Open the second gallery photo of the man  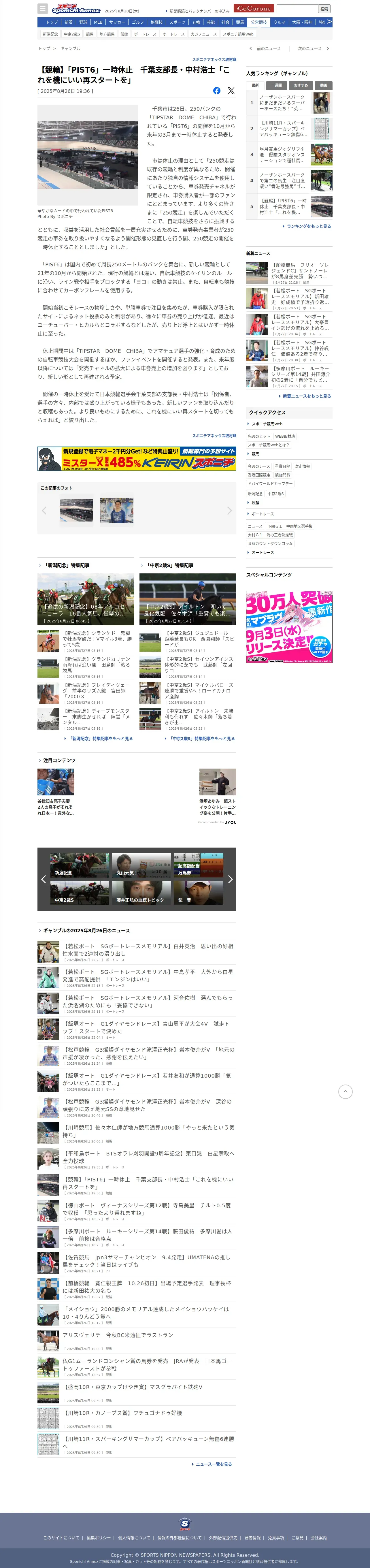117,510
